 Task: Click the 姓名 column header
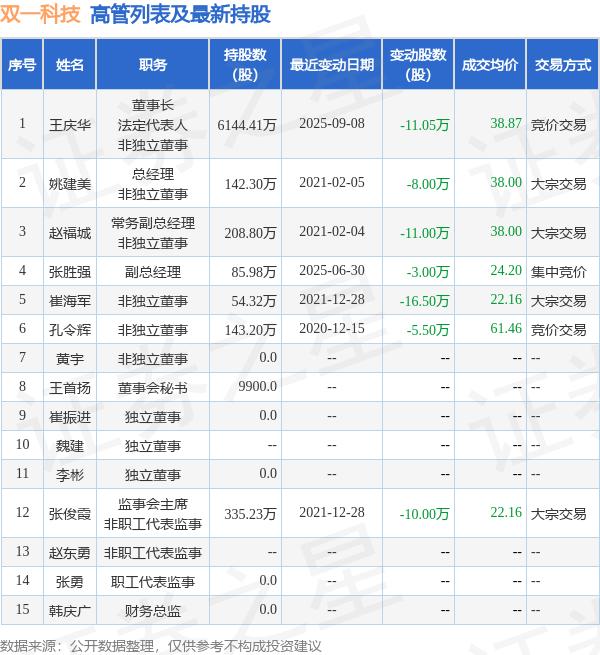tap(70, 65)
